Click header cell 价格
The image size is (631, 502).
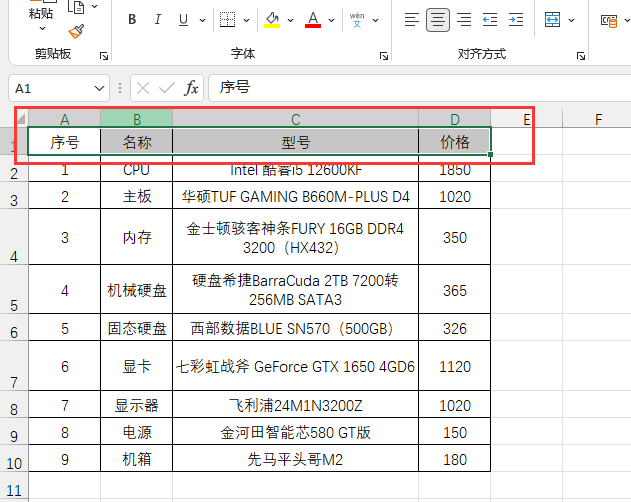click(454, 142)
